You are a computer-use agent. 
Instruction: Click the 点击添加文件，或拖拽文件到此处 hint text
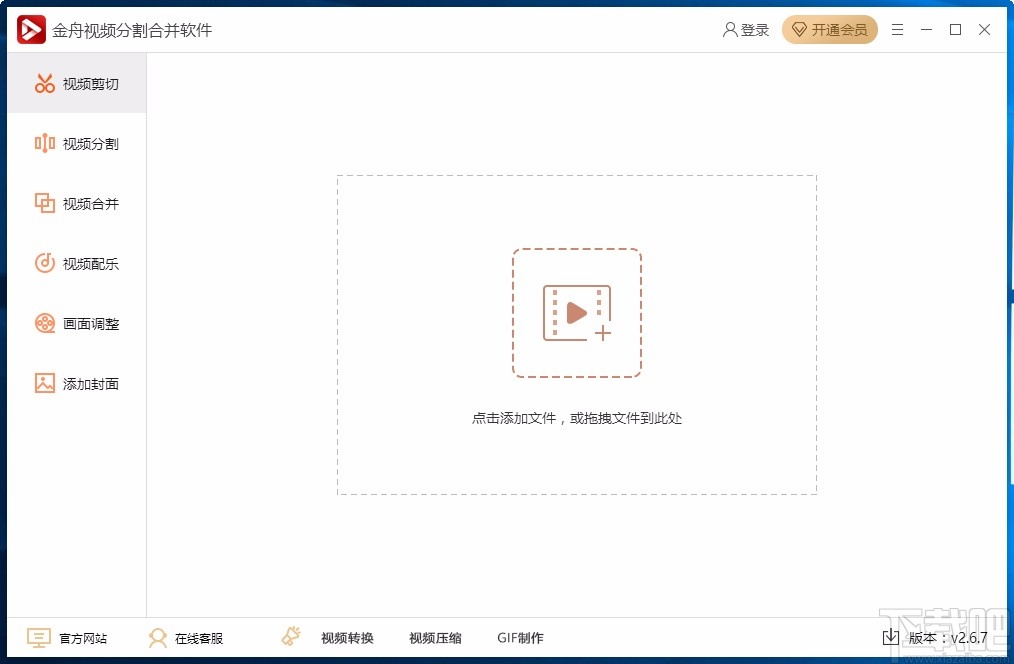pyautogui.click(x=577, y=418)
